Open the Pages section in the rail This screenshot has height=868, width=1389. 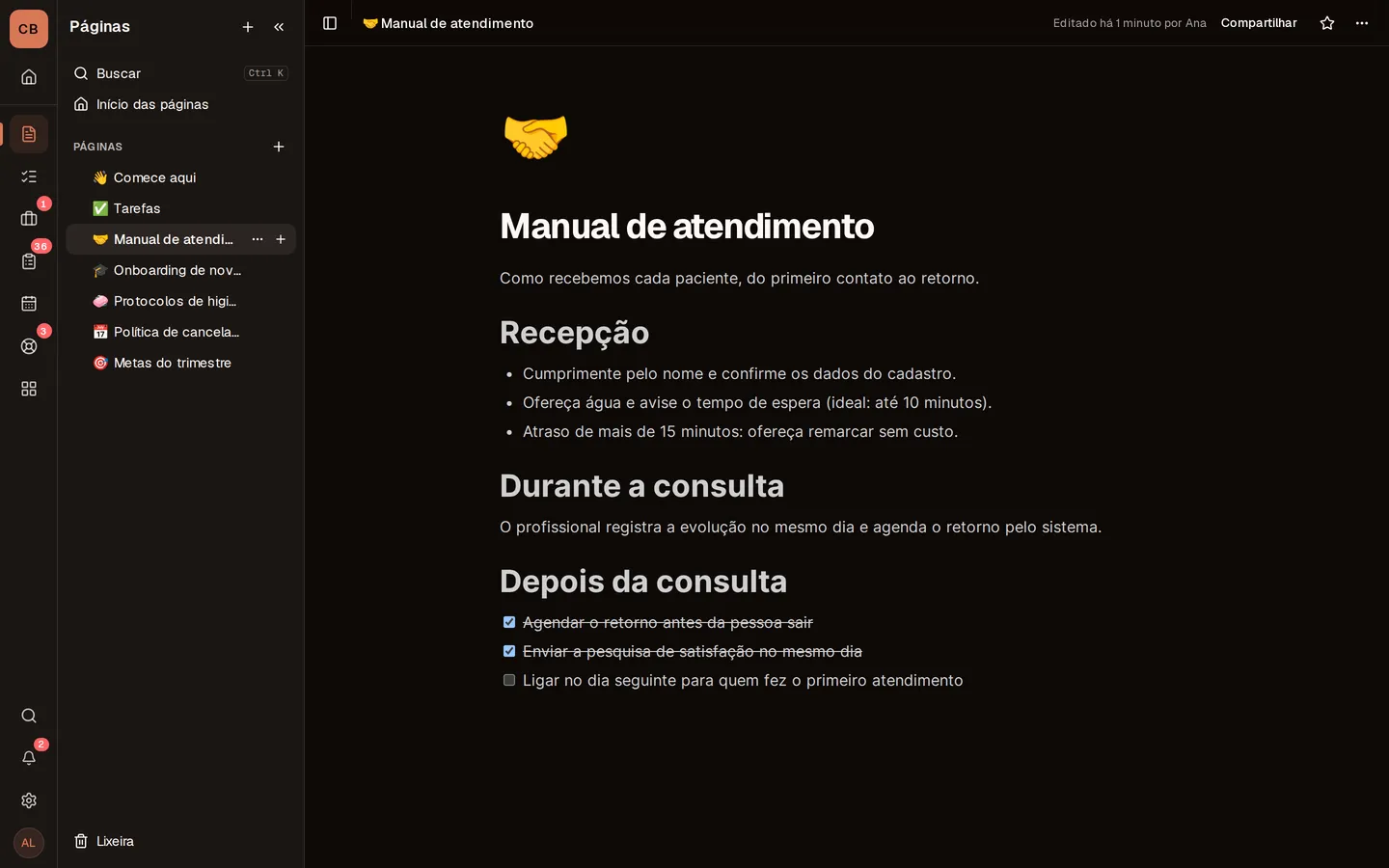click(29, 134)
